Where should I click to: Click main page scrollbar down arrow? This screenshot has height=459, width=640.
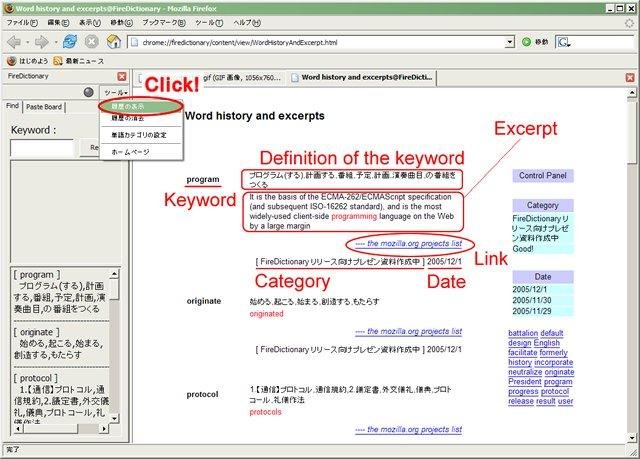coord(632,438)
